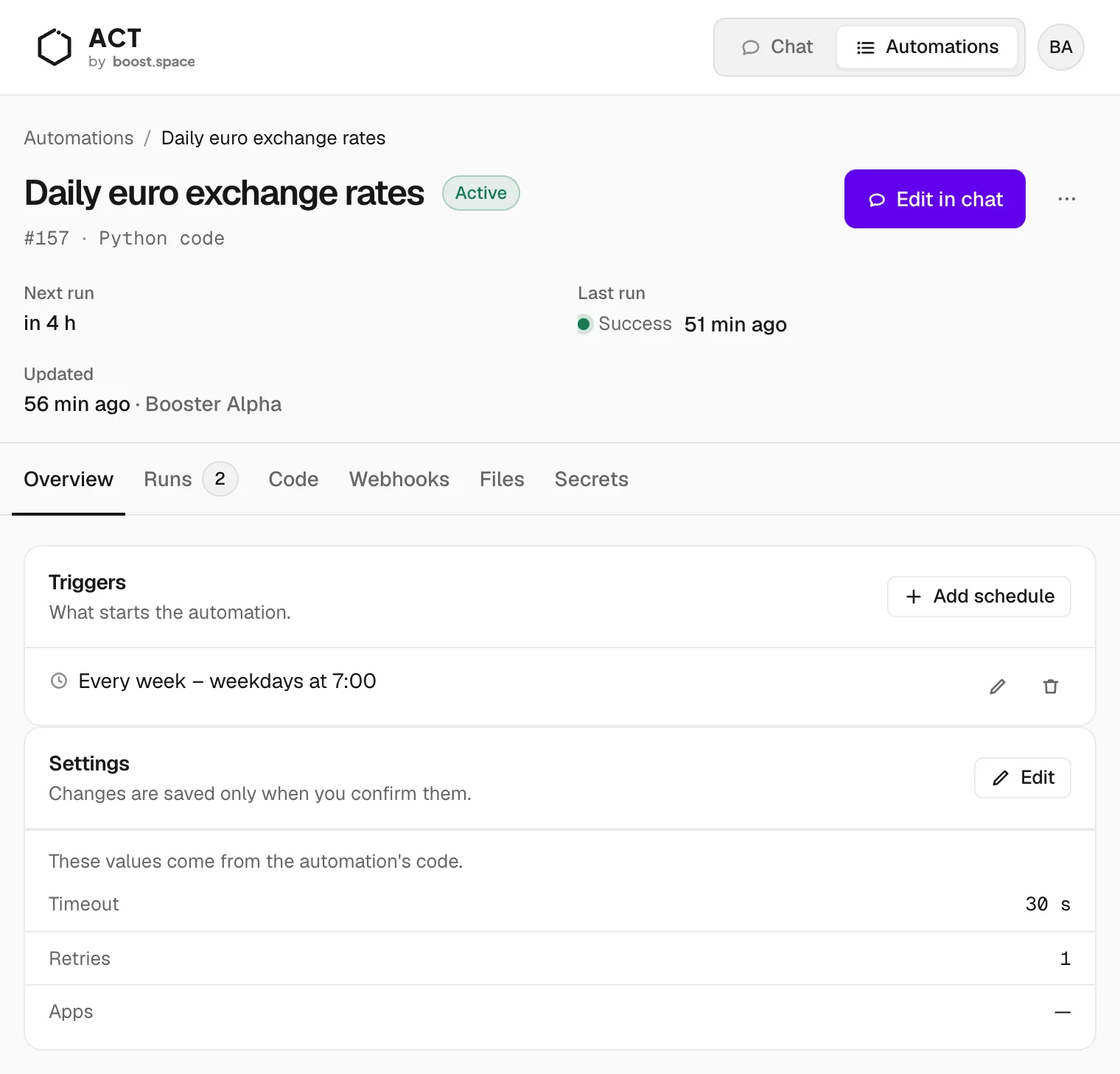Click '56 min ago' updated time
This screenshot has height=1074, width=1120.
coord(77,404)
